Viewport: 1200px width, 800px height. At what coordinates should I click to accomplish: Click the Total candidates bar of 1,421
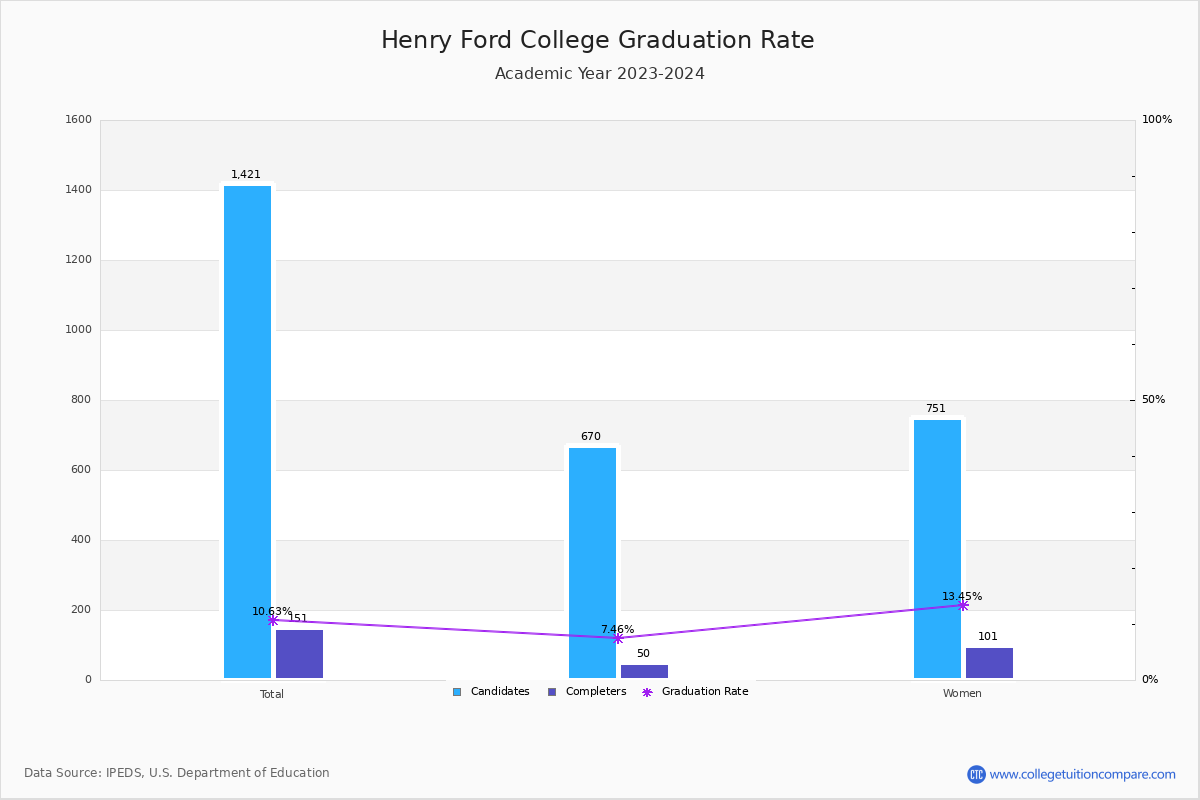247,430
